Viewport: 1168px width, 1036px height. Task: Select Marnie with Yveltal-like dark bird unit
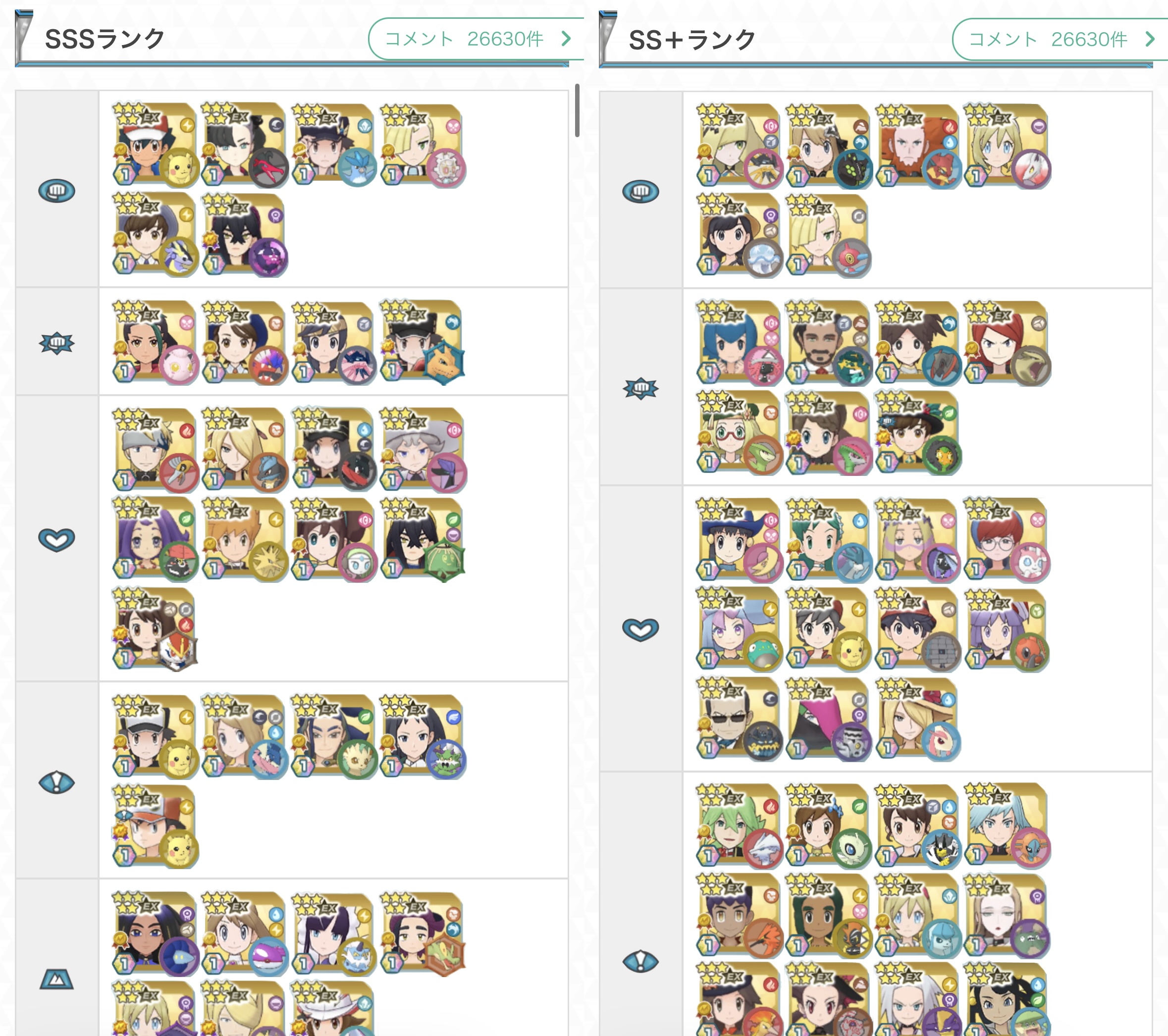tap(245, 145)
